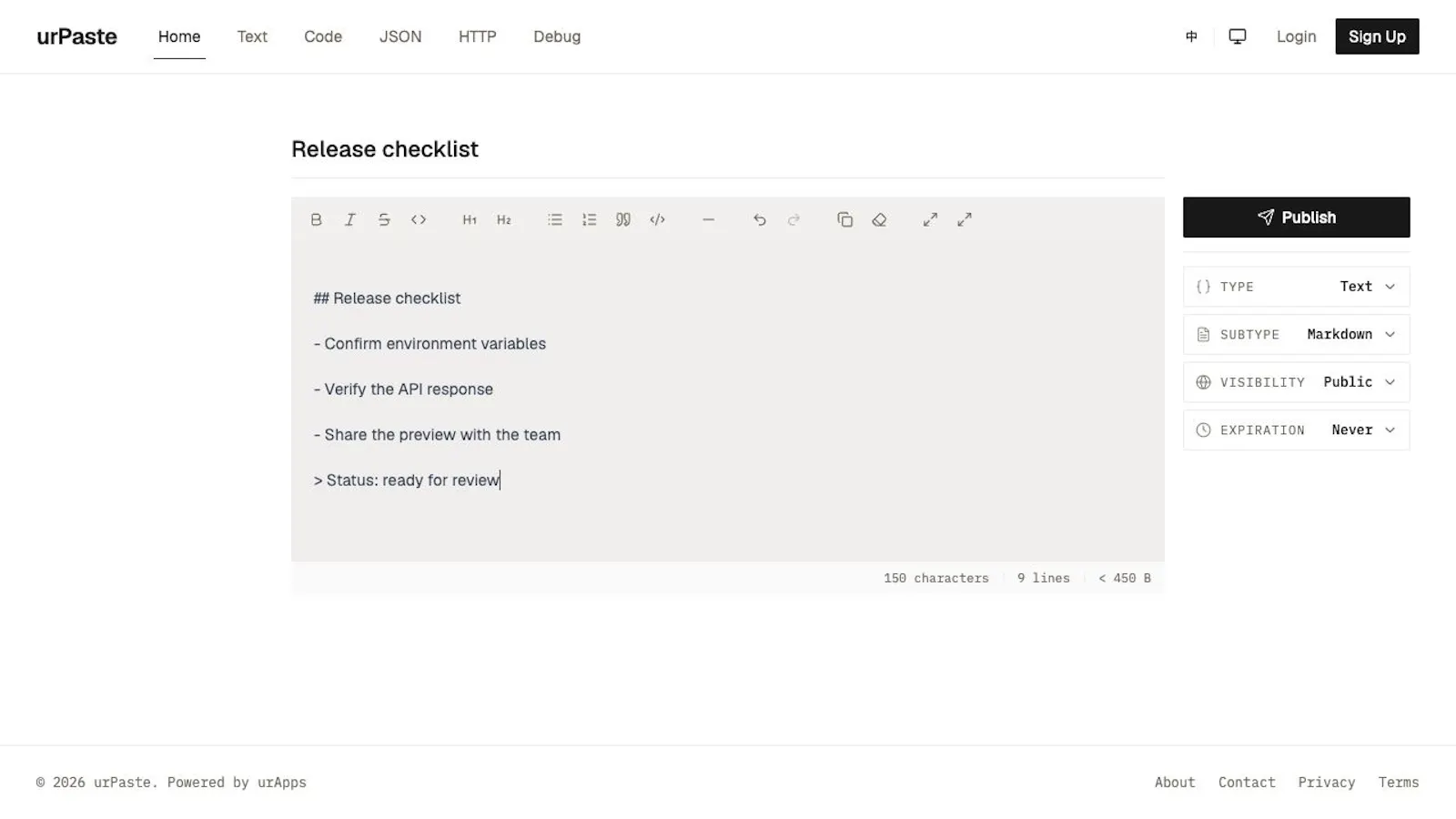Insert inline code with the angle brackets icon
Viewport: 1456px width, 819px height.
[419, 219]
